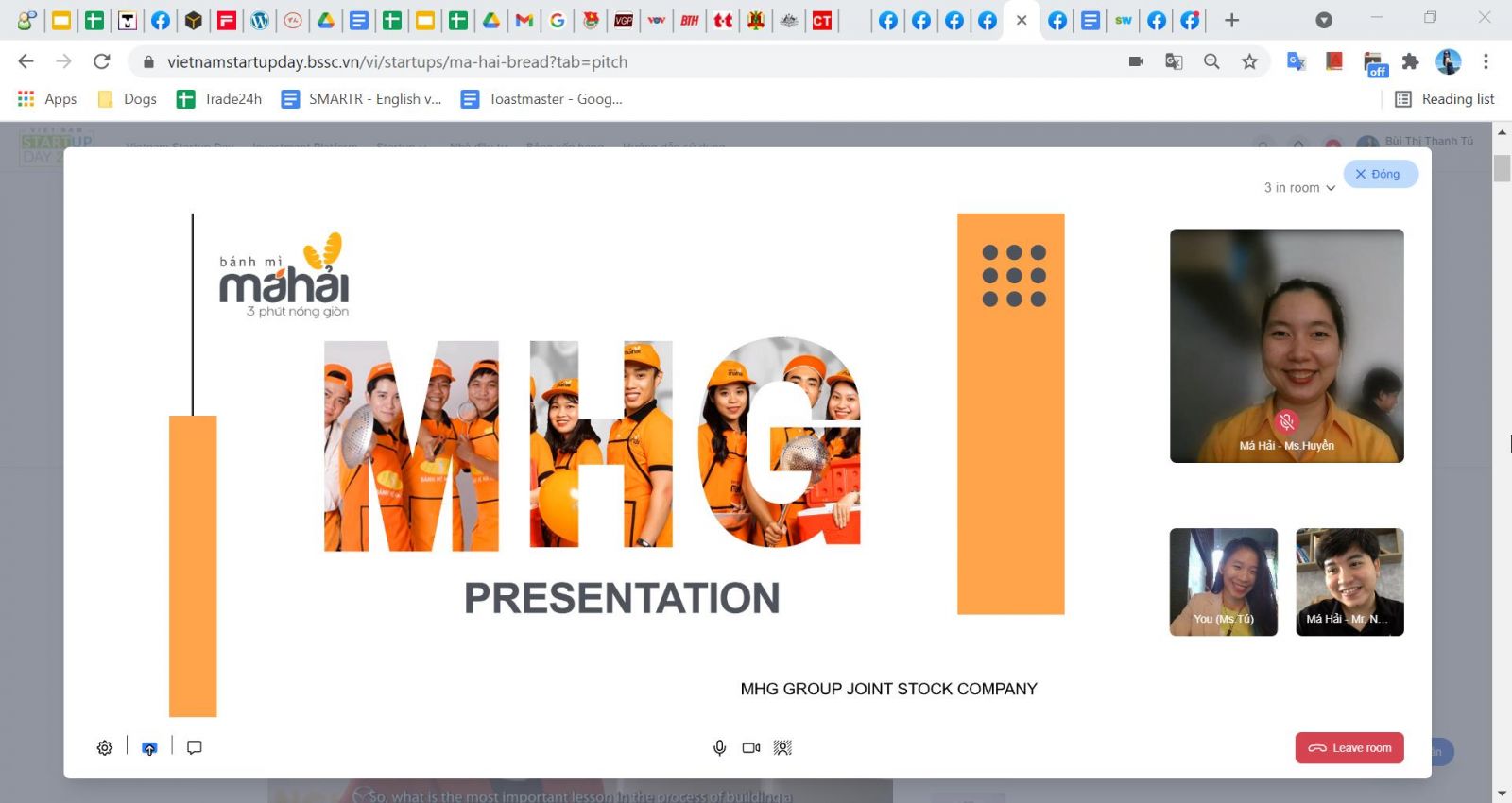Screen dimensions: 1512x803
Task: Switch to the BTH tab
Action: click(690, 20)
